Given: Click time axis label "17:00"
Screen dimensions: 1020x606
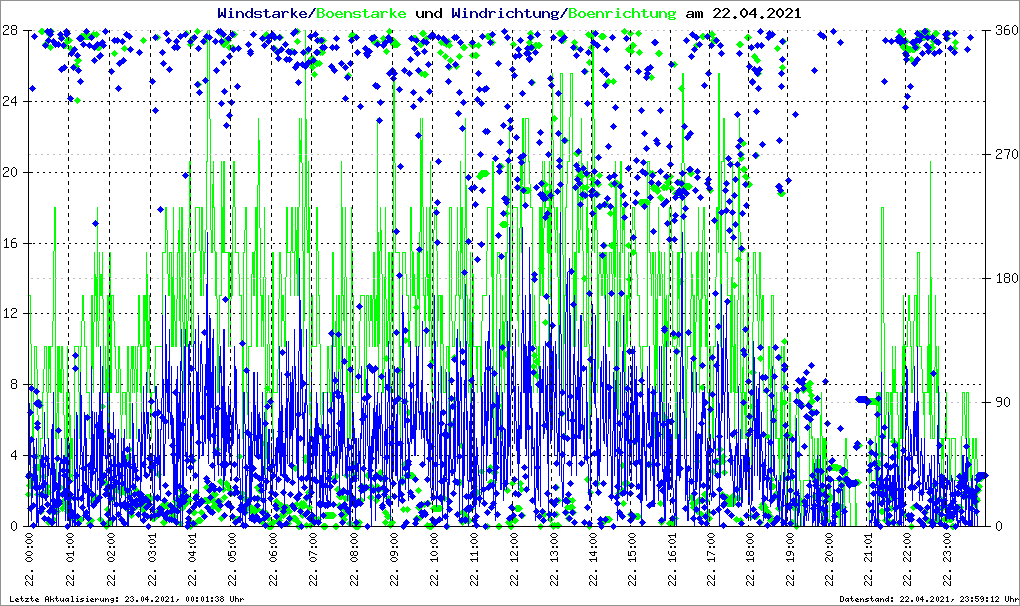Looking at the screenshot, I should point(711,547).
